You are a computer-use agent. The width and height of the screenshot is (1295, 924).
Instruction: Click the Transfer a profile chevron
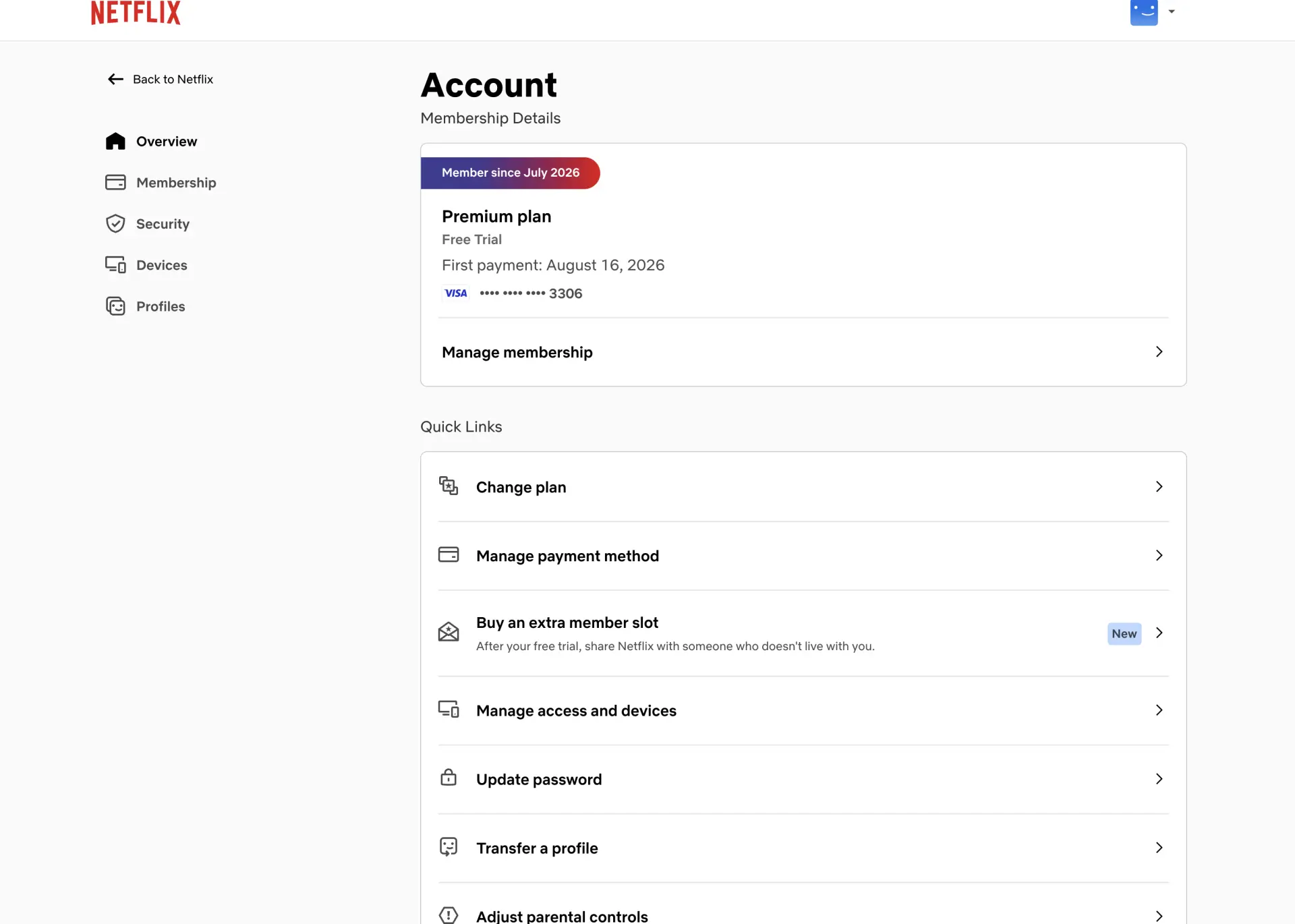(x=1159, y=847)
